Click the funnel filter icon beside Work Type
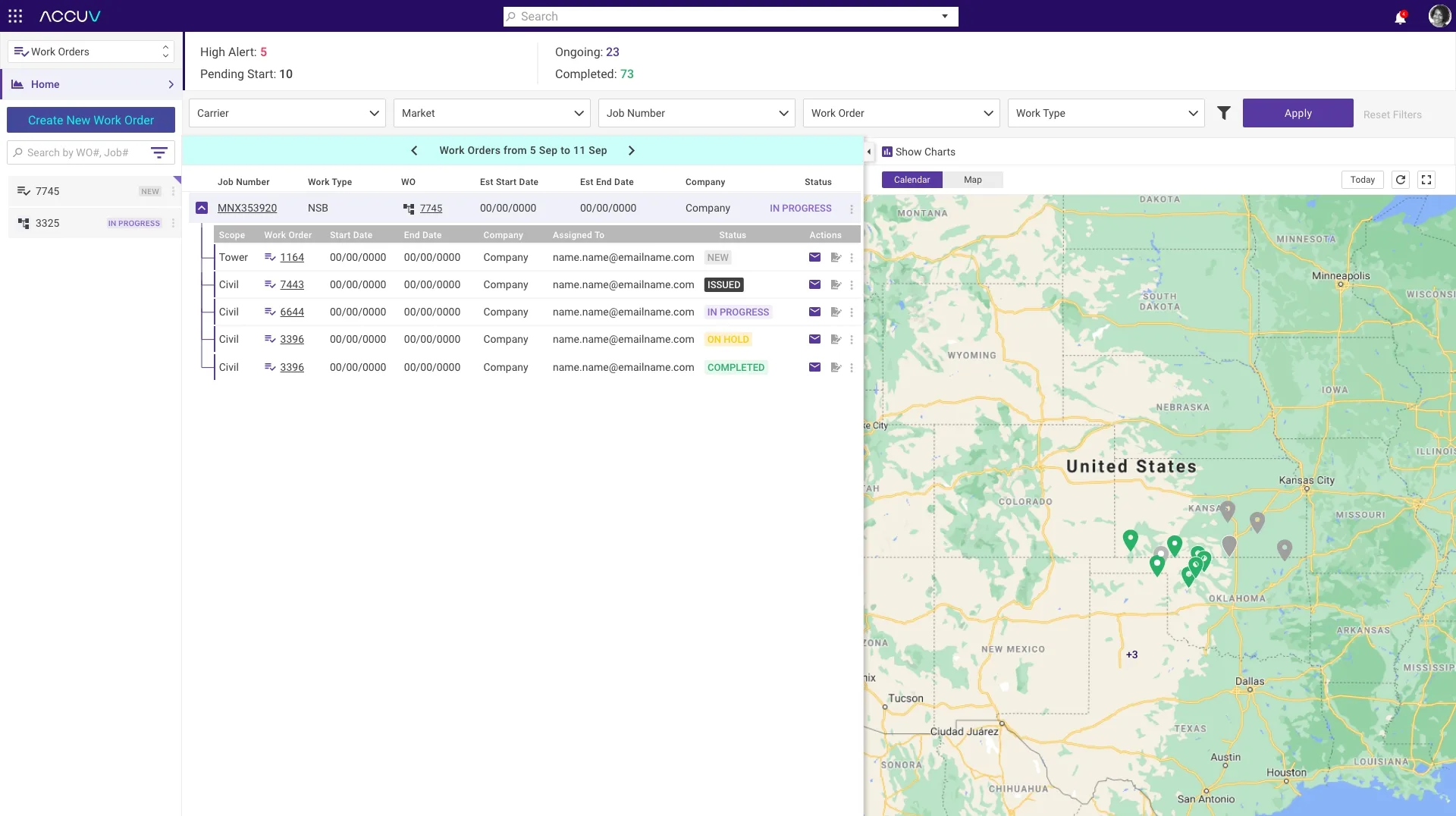 (x=1224, y=113)
